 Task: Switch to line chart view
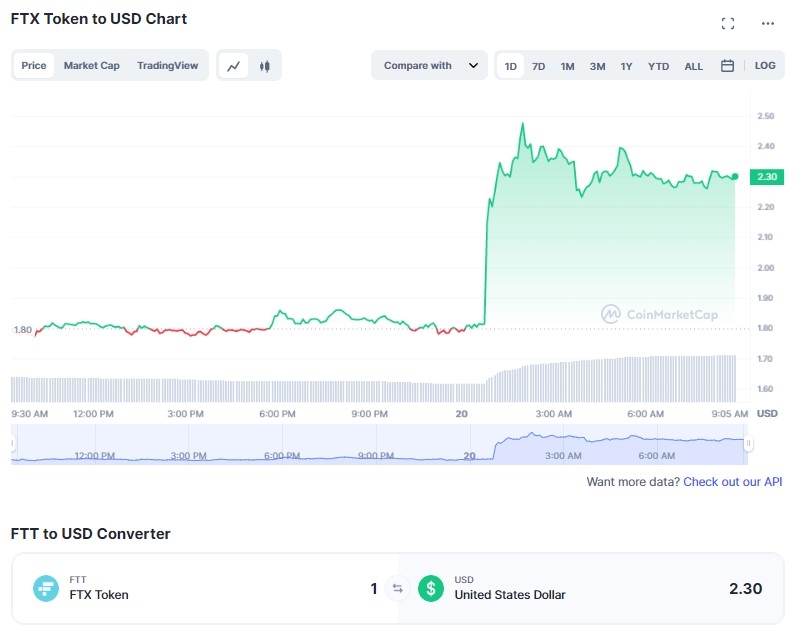234,66
